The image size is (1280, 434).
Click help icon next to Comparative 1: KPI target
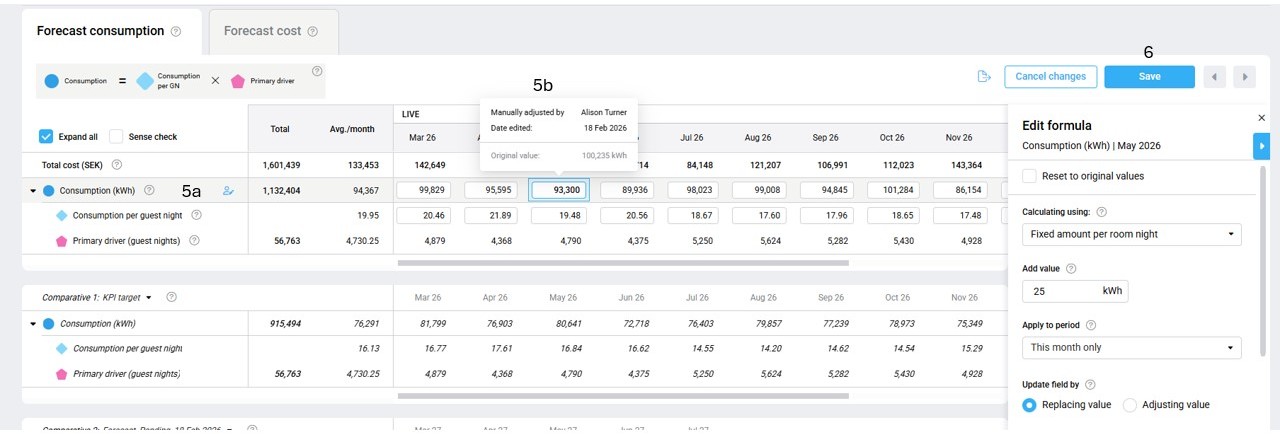(x=171, y=297)
